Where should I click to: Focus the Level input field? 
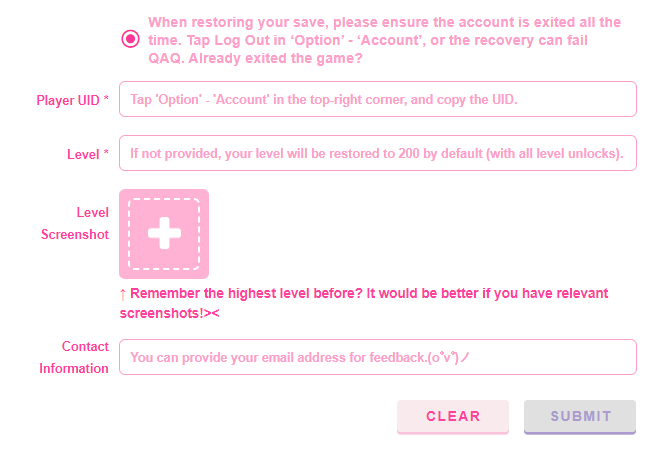click(377, 154)
